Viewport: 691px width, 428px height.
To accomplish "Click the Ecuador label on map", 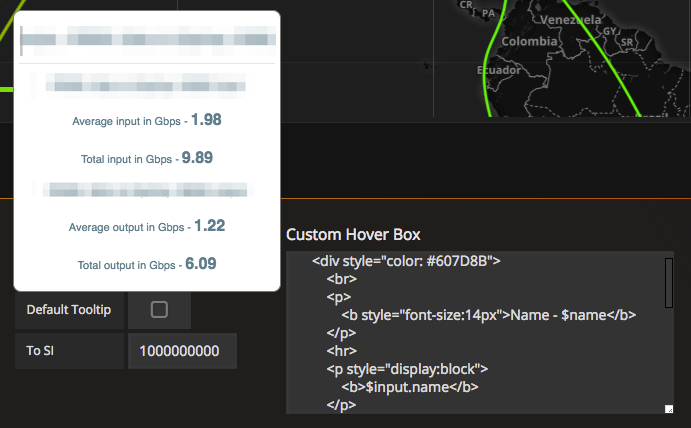I will (x=499, y=70).
